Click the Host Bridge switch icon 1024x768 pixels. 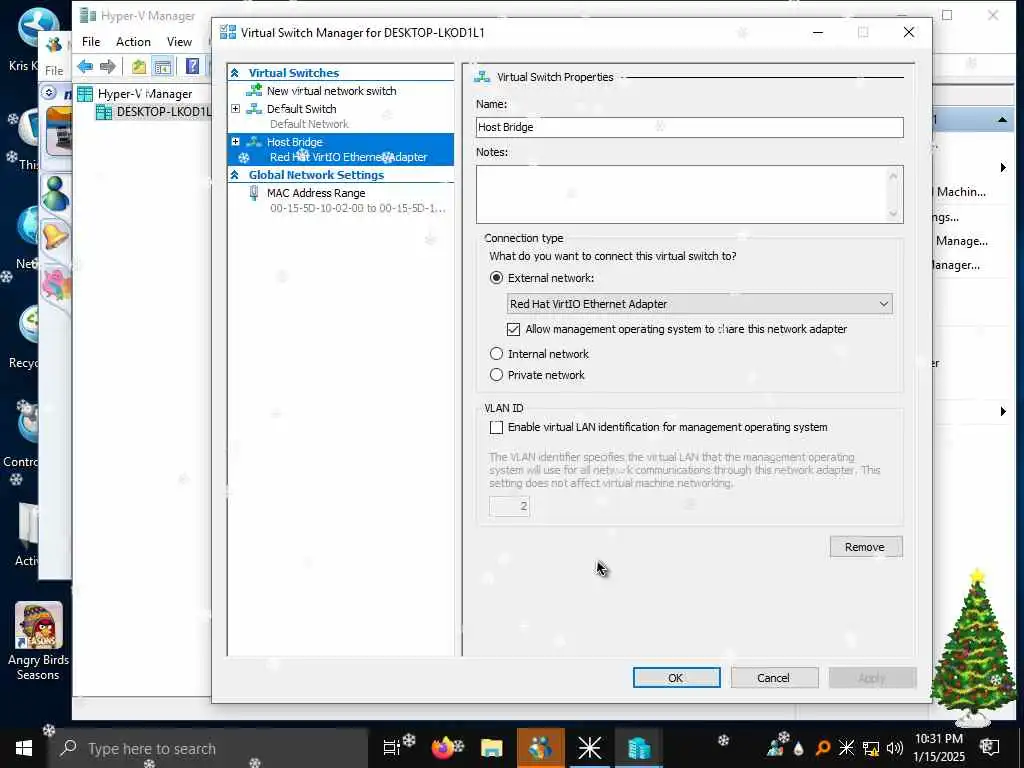click(x=254, y=142)
